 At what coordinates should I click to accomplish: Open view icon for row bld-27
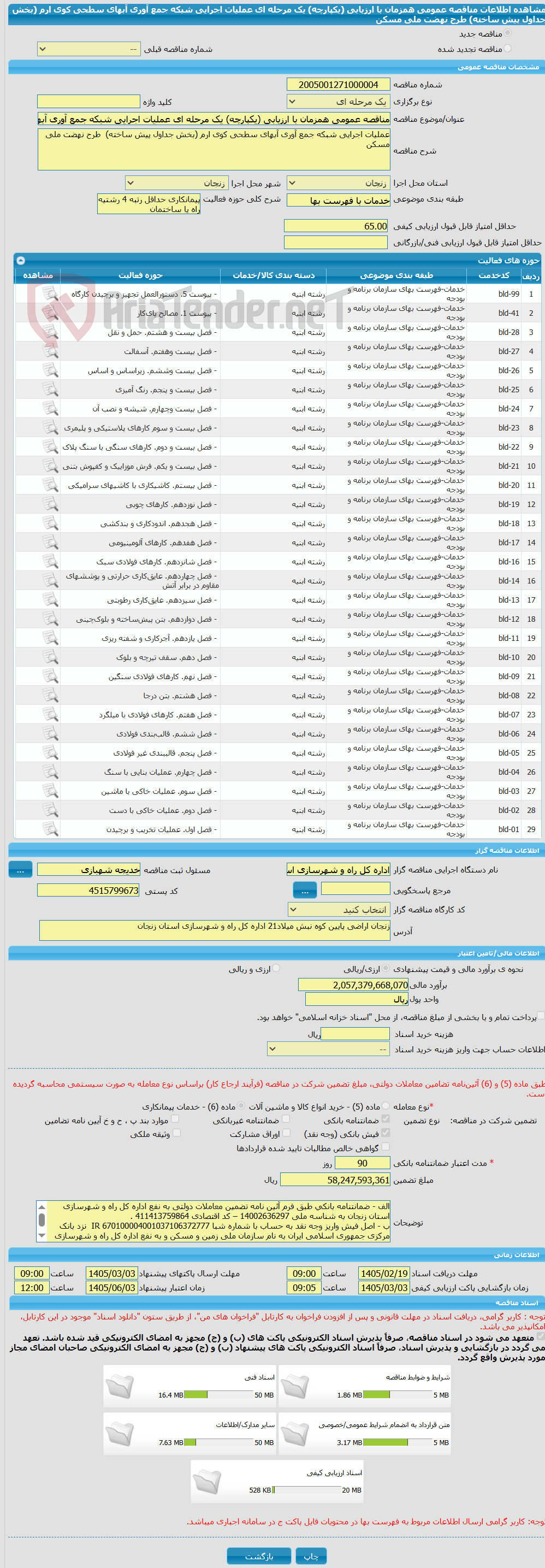coord(50,351)
